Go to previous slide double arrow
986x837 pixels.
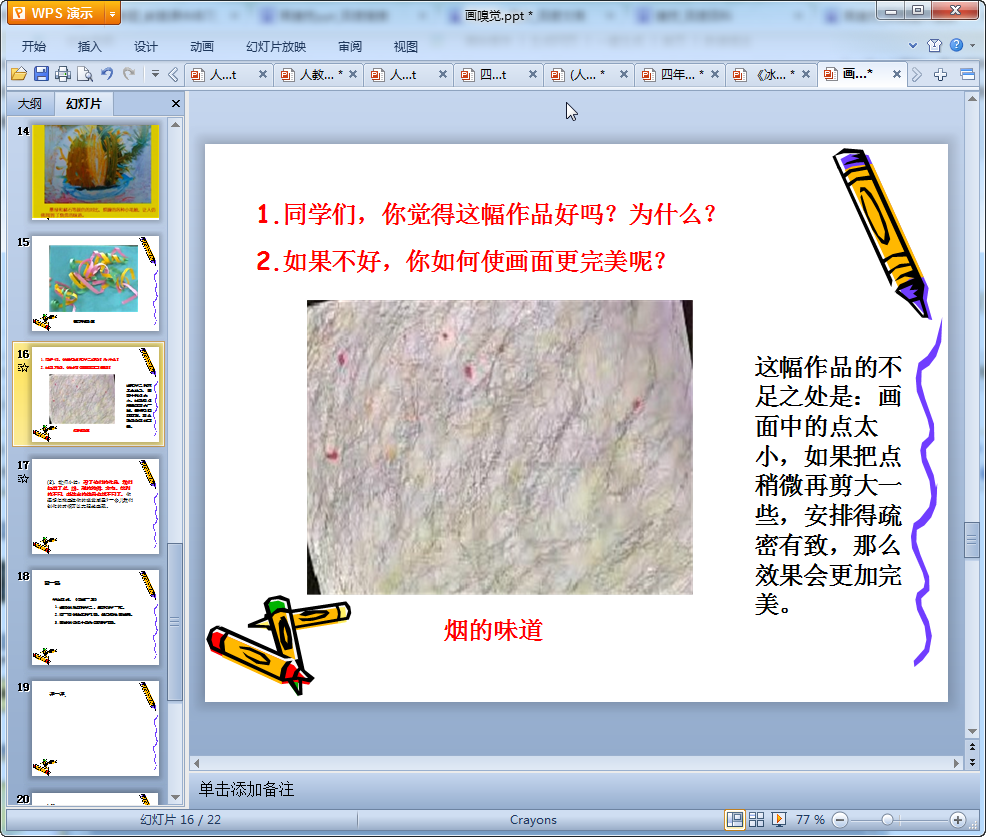coord(972,747)
